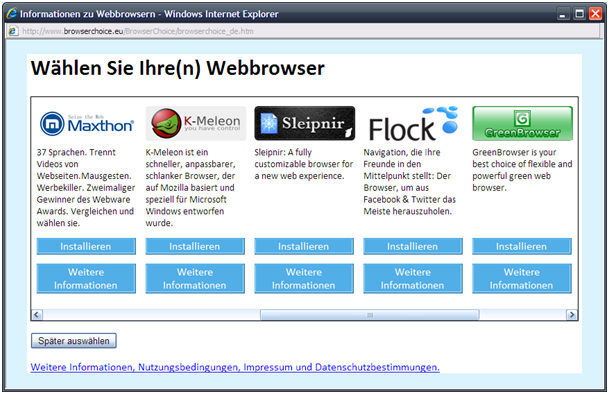Open Weitere Informationen for Maxthon
Image resolution: width=609 pixels, height=394 pixels.
pos(86,279)
